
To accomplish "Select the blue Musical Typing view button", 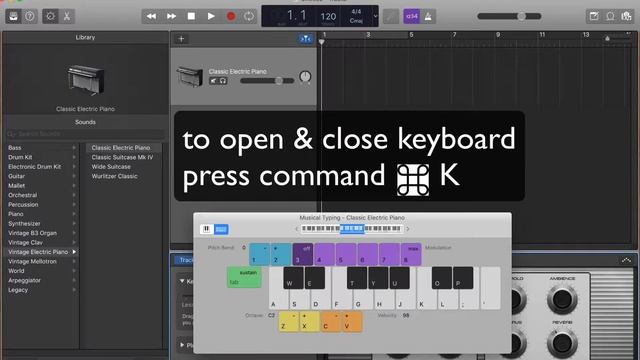I will pos(221,229).
